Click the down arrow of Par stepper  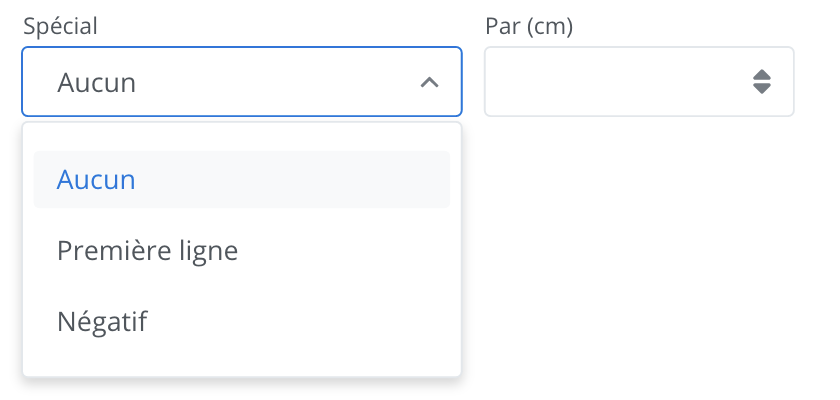[762, 89]
